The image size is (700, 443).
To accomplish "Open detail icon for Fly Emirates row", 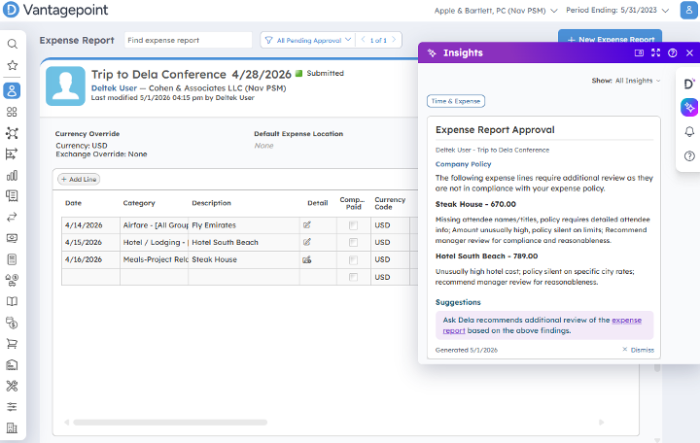I will (x=307, y=225).
